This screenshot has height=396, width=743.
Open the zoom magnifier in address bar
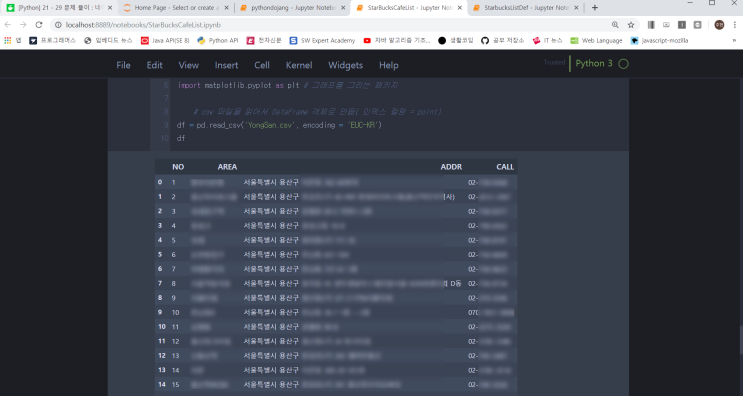tap(615, 25)
